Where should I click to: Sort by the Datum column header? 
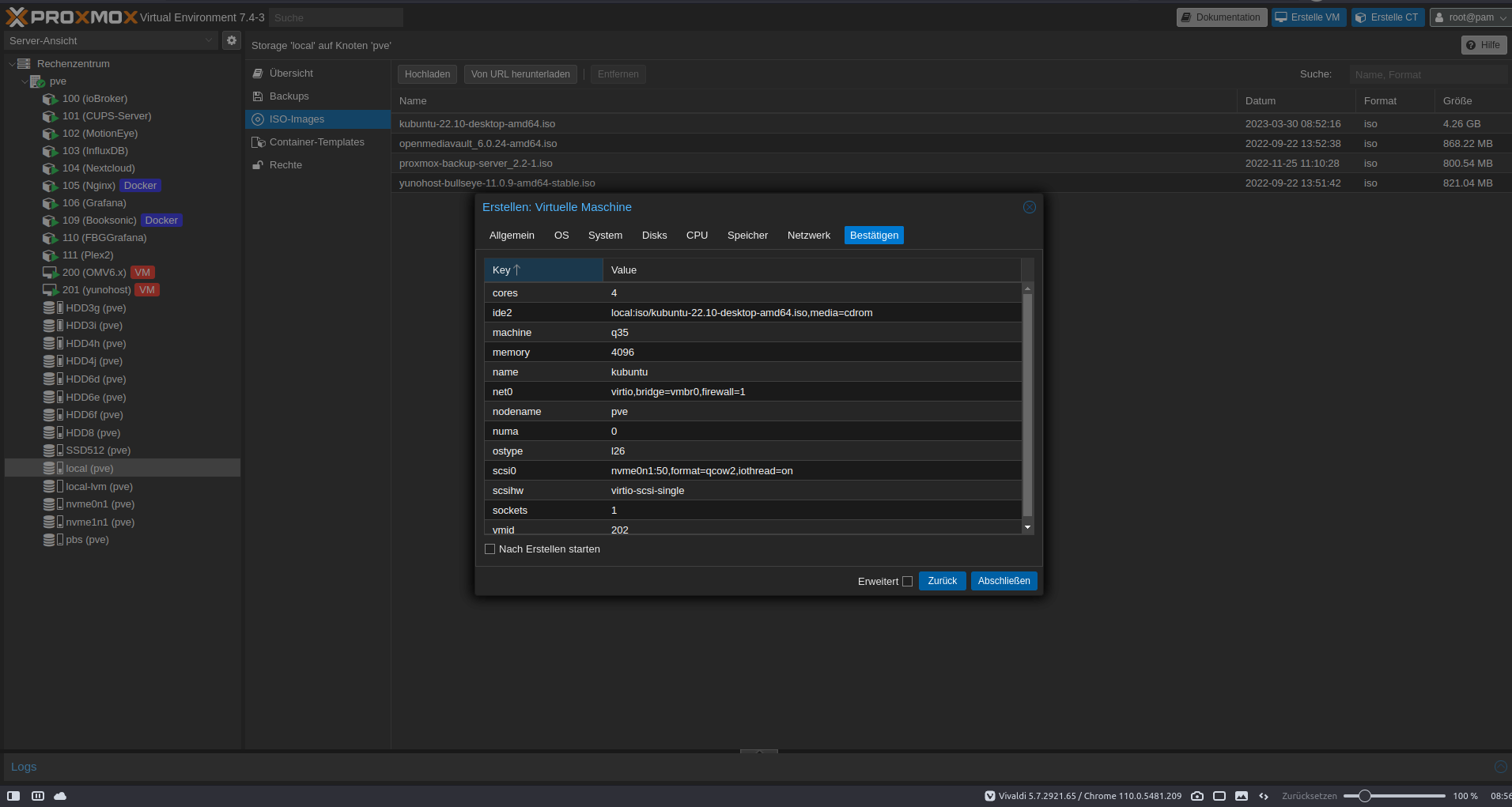(1296, 101)
